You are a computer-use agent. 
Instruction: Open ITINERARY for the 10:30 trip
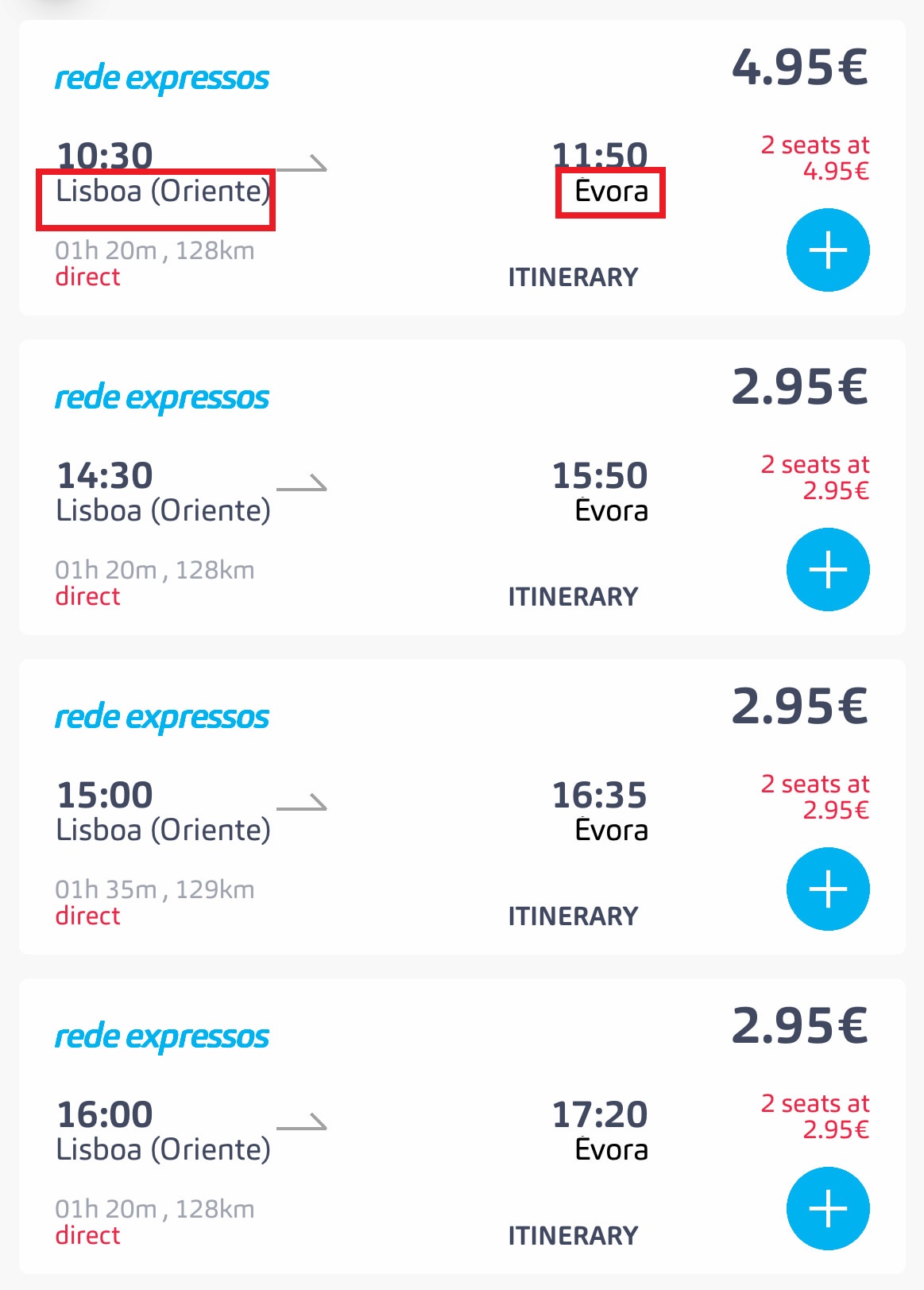(573, 277)
